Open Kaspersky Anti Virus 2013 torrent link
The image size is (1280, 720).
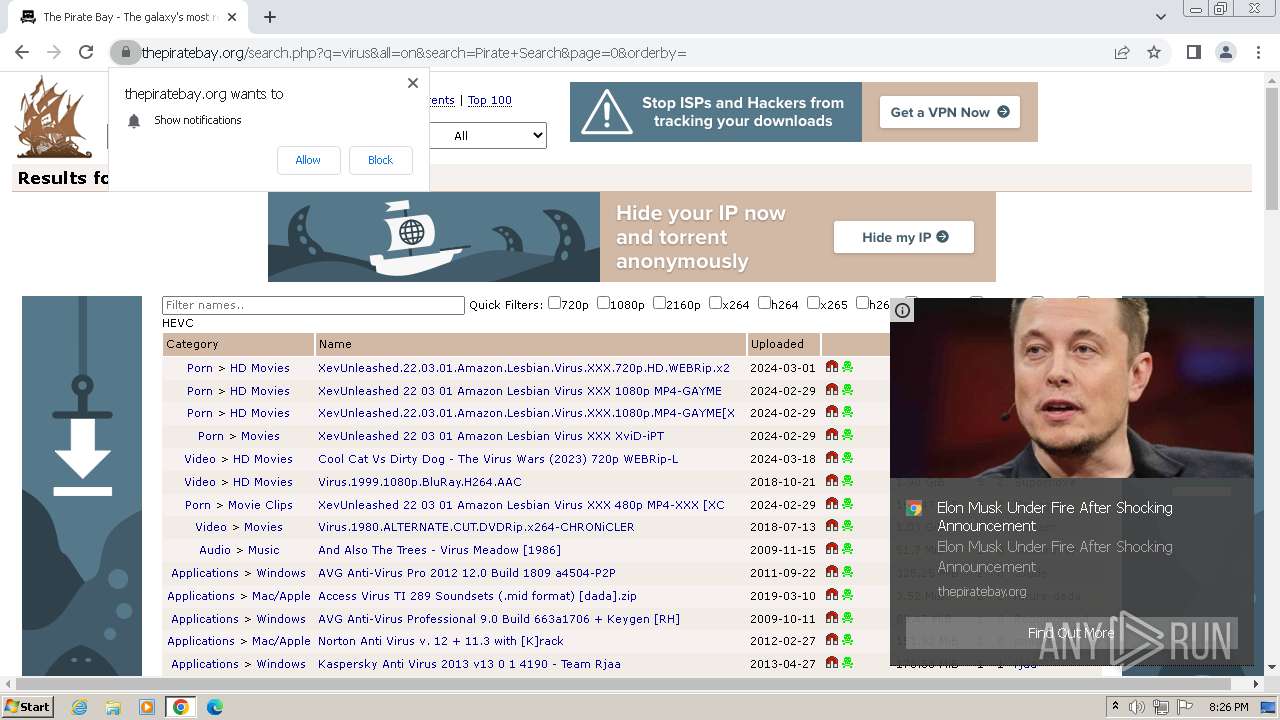click(x=469, y=664)
